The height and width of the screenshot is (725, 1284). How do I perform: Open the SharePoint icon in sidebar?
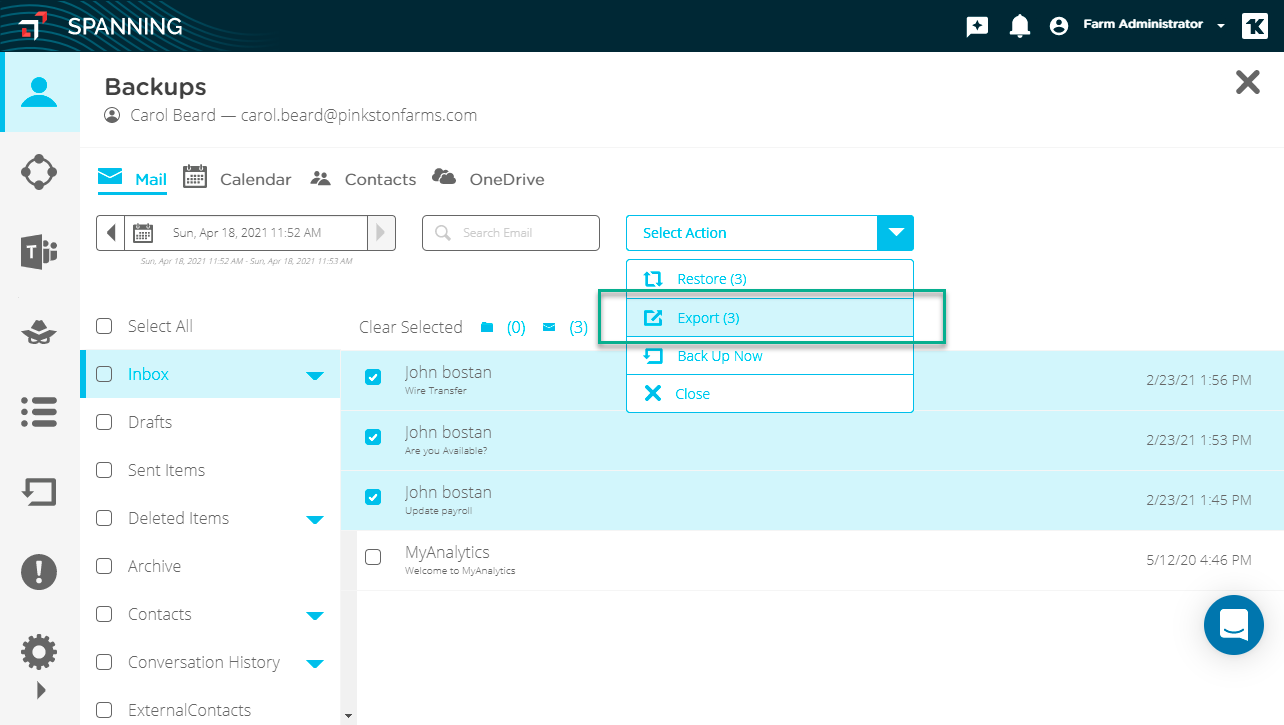39,171
